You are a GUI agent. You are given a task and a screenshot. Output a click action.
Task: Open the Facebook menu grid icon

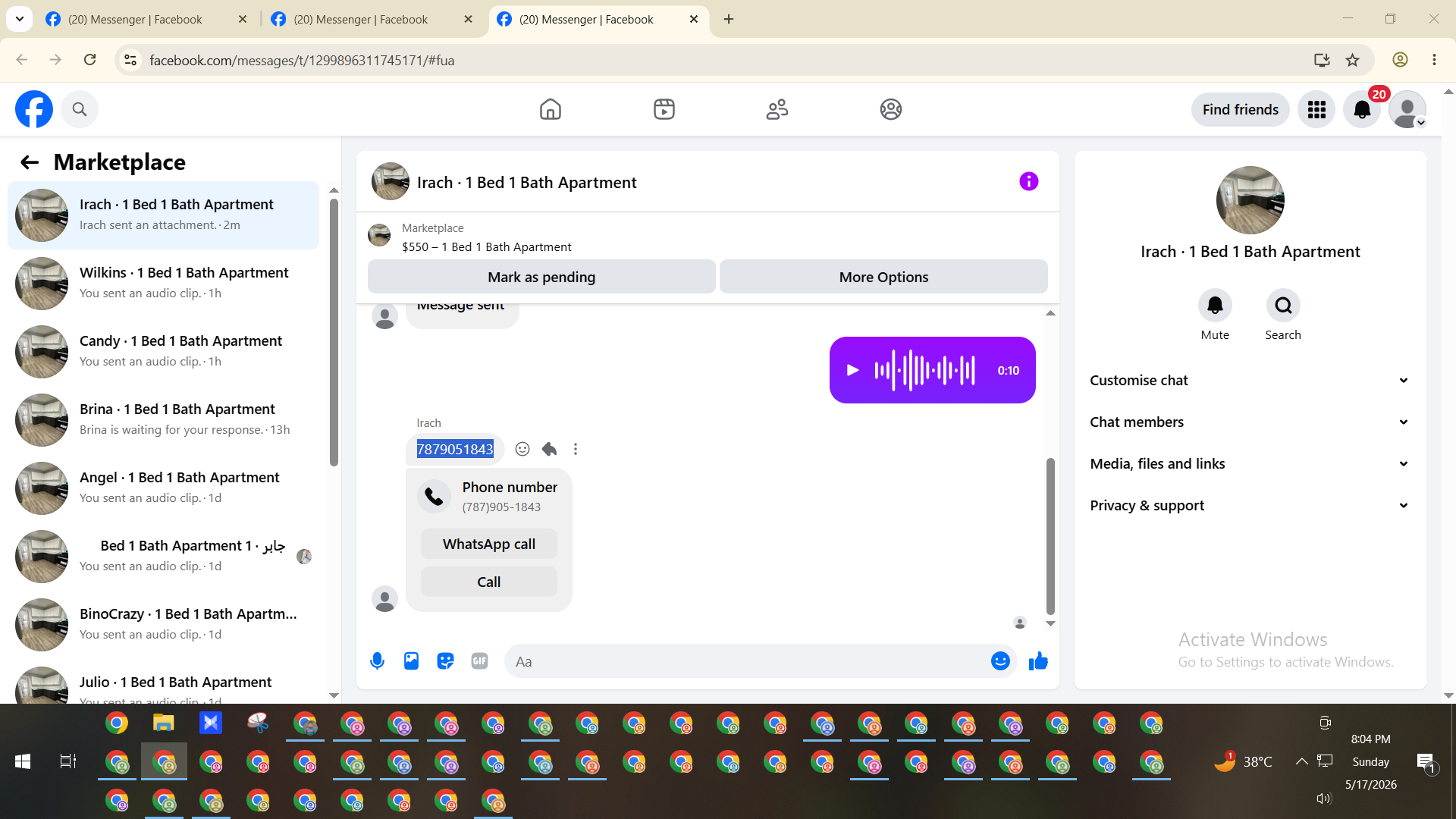1316,110
